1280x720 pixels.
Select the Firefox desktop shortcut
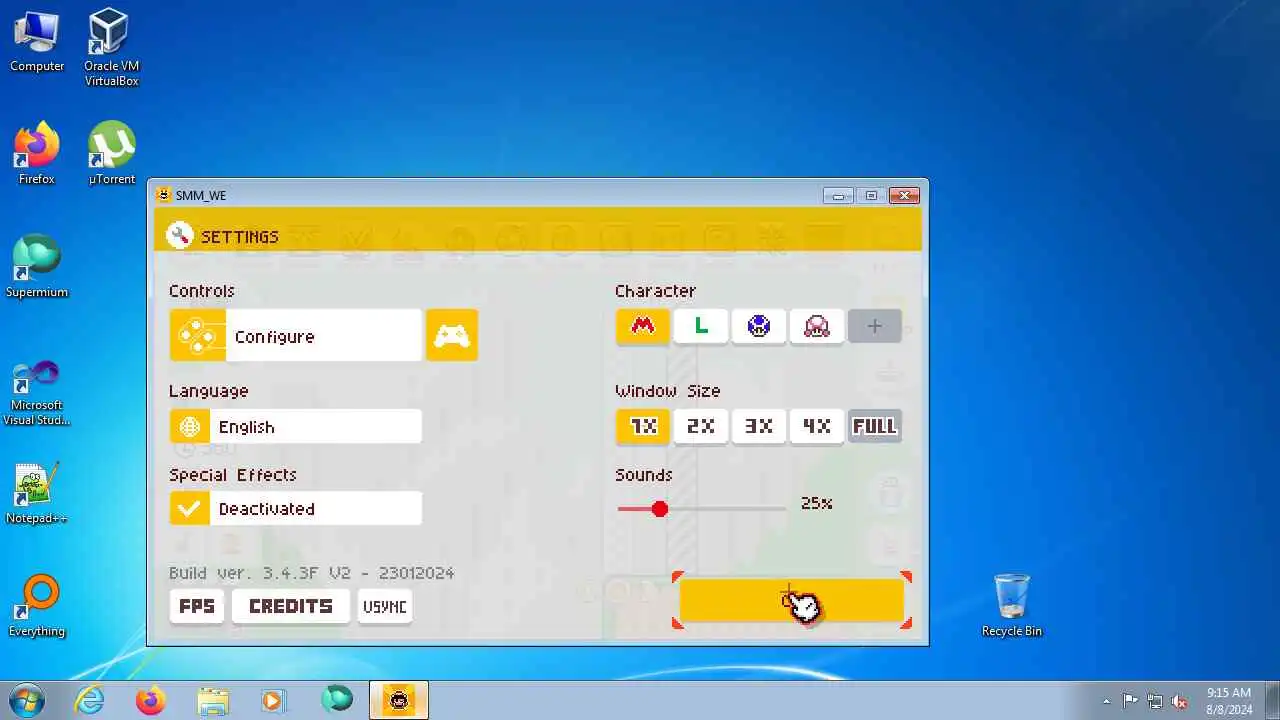point(37,154)
